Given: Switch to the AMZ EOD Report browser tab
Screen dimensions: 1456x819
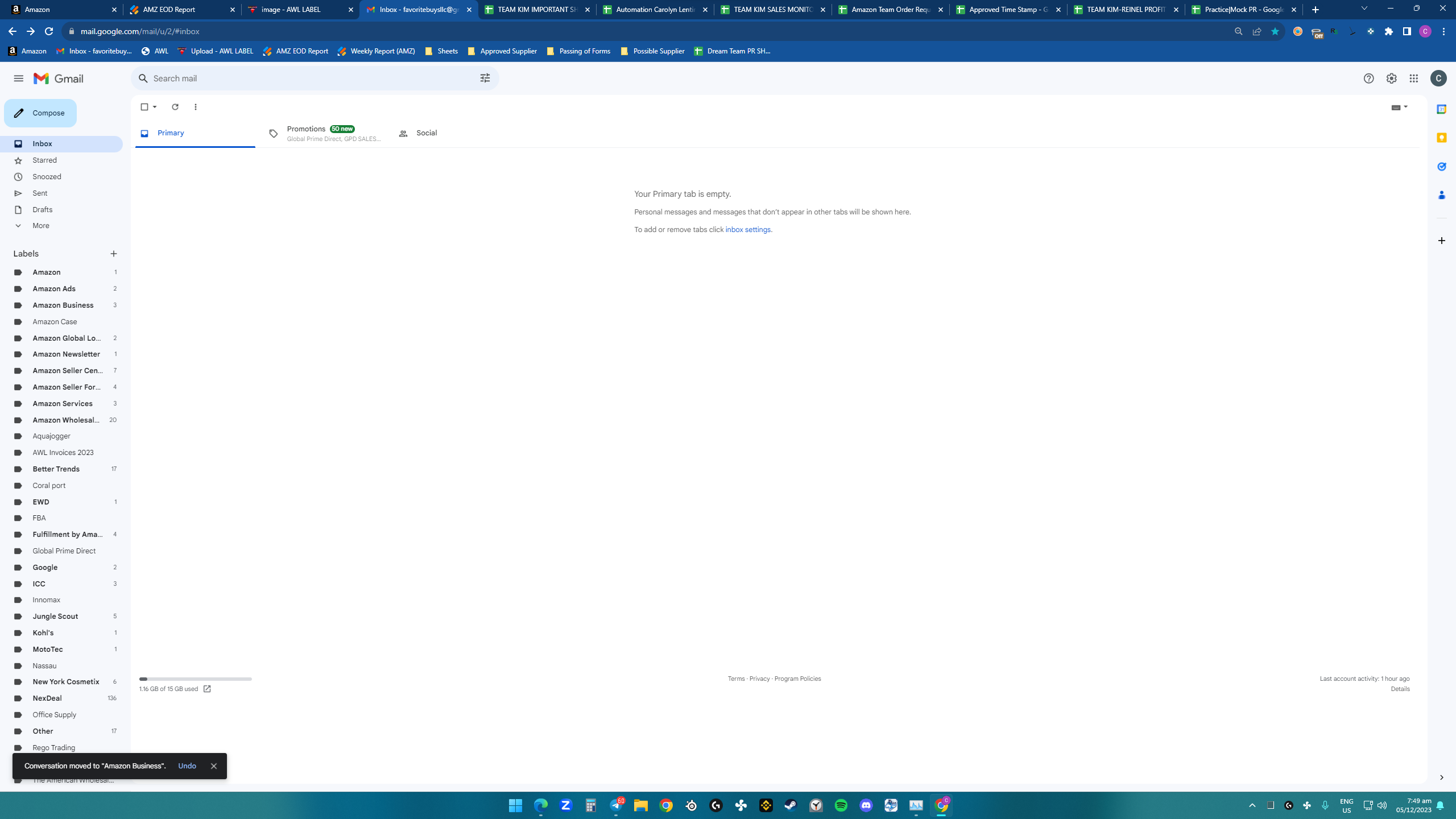Looking at the screenshot, I should pyautogui.click(x=182, y=10).
